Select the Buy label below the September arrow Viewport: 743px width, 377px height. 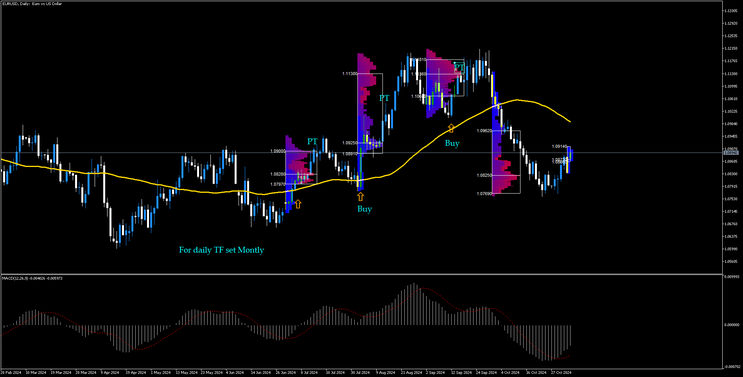452,143
